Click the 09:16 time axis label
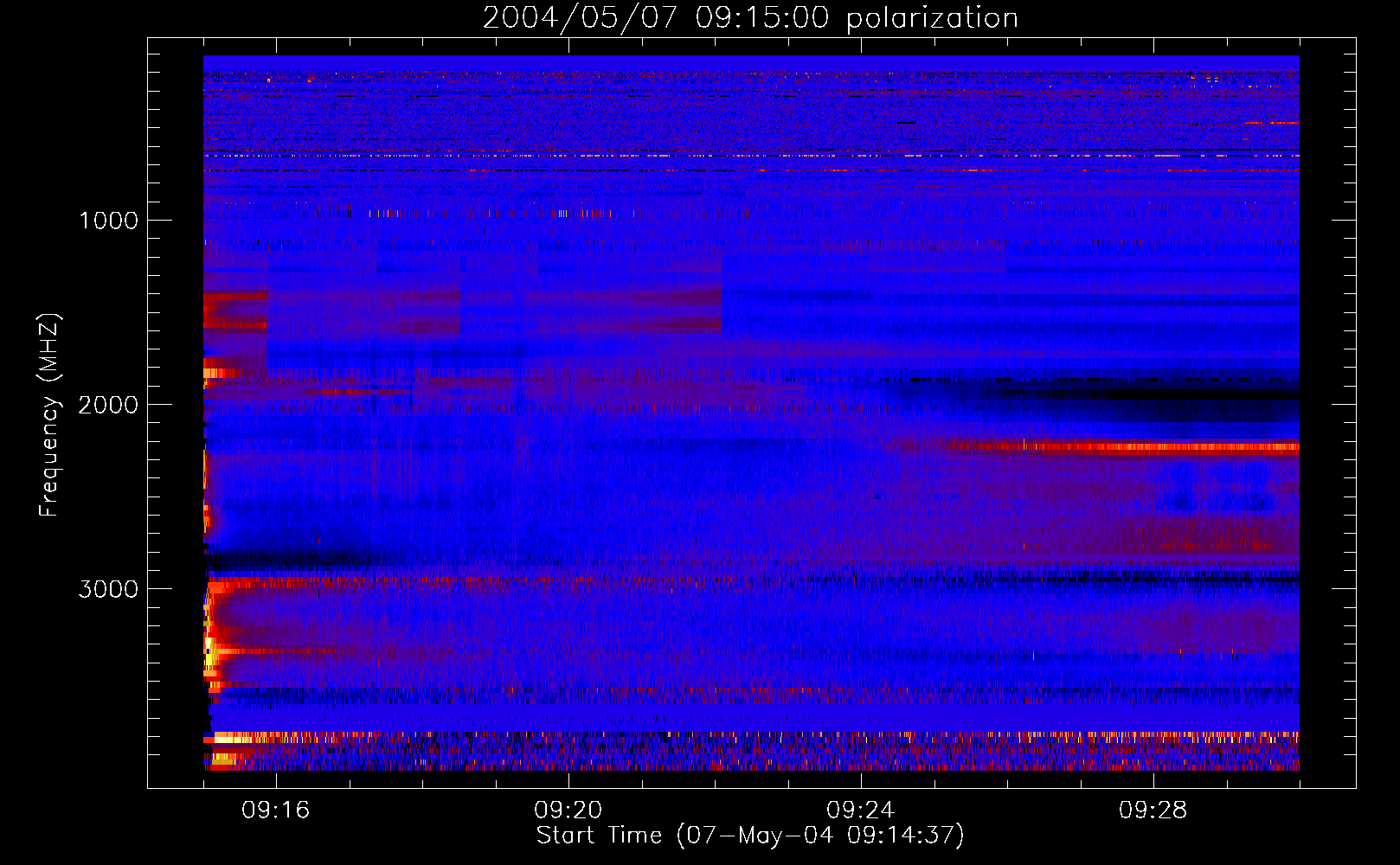 pos(276,811)
